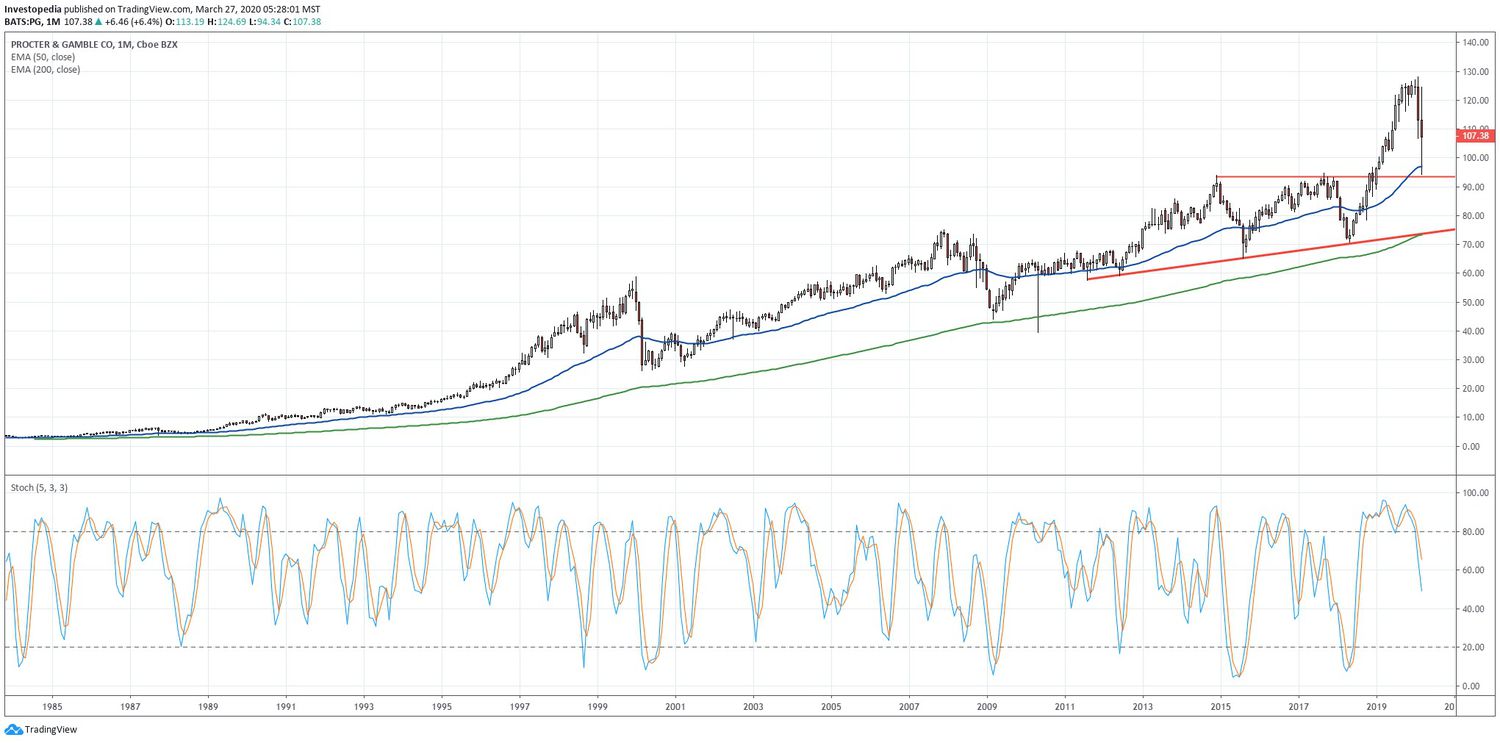The height and width of the screenshot is (743, 1500).
Task: Select the PROCTER & GAMBLE CO chart title
Action: 94,45
